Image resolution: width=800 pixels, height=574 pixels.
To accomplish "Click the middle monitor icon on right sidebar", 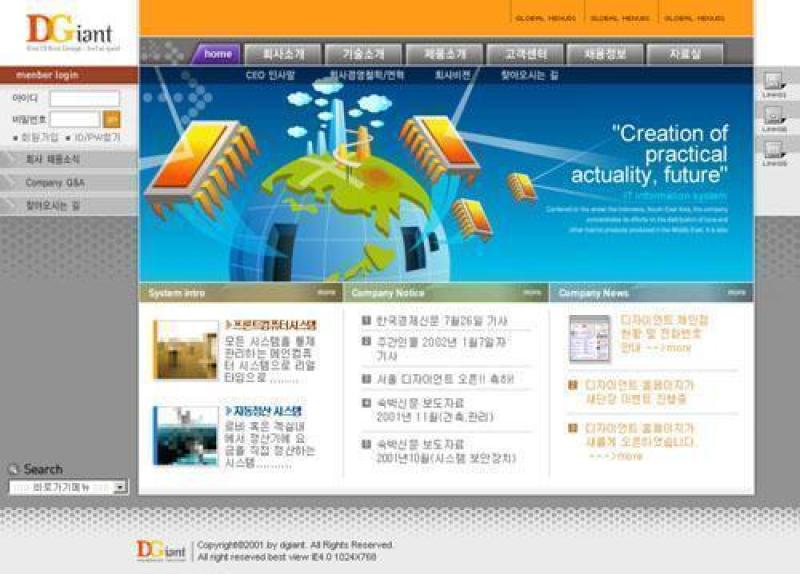I will coord(773,116).
